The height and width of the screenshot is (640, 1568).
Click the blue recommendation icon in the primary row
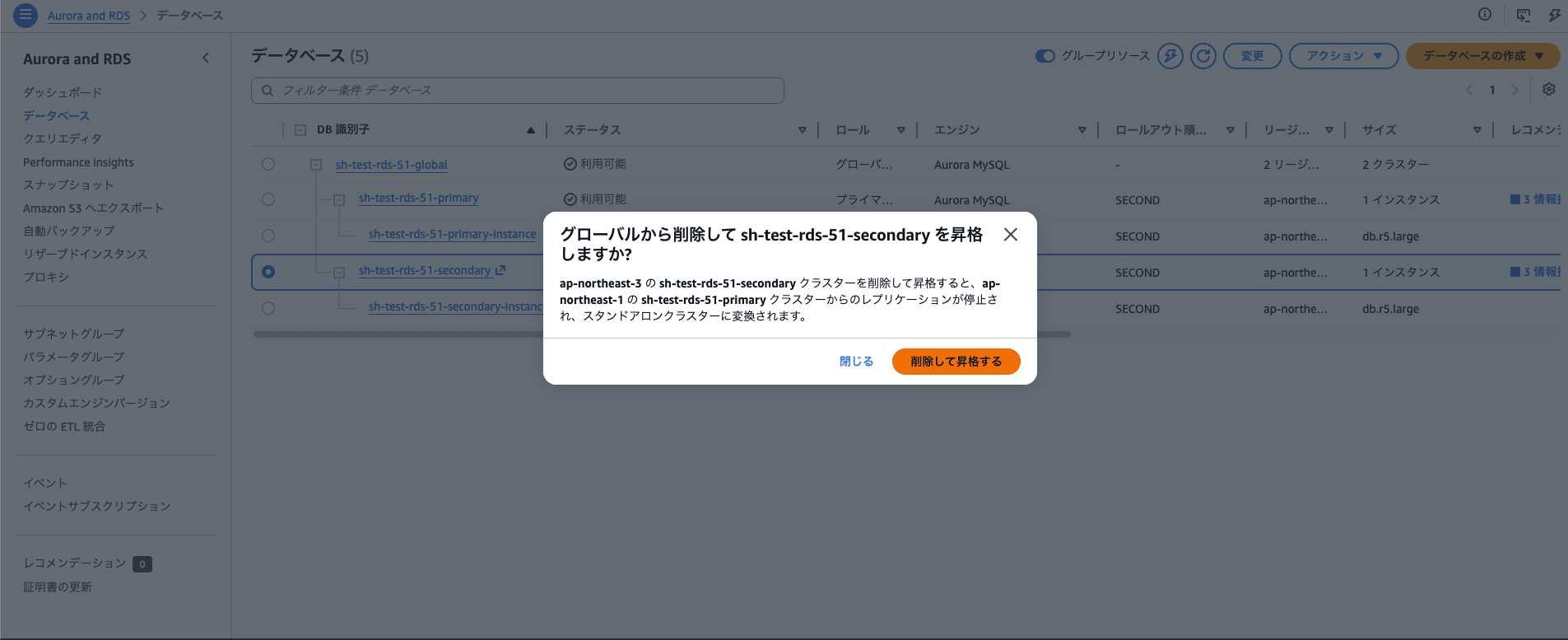[1515, 199]
